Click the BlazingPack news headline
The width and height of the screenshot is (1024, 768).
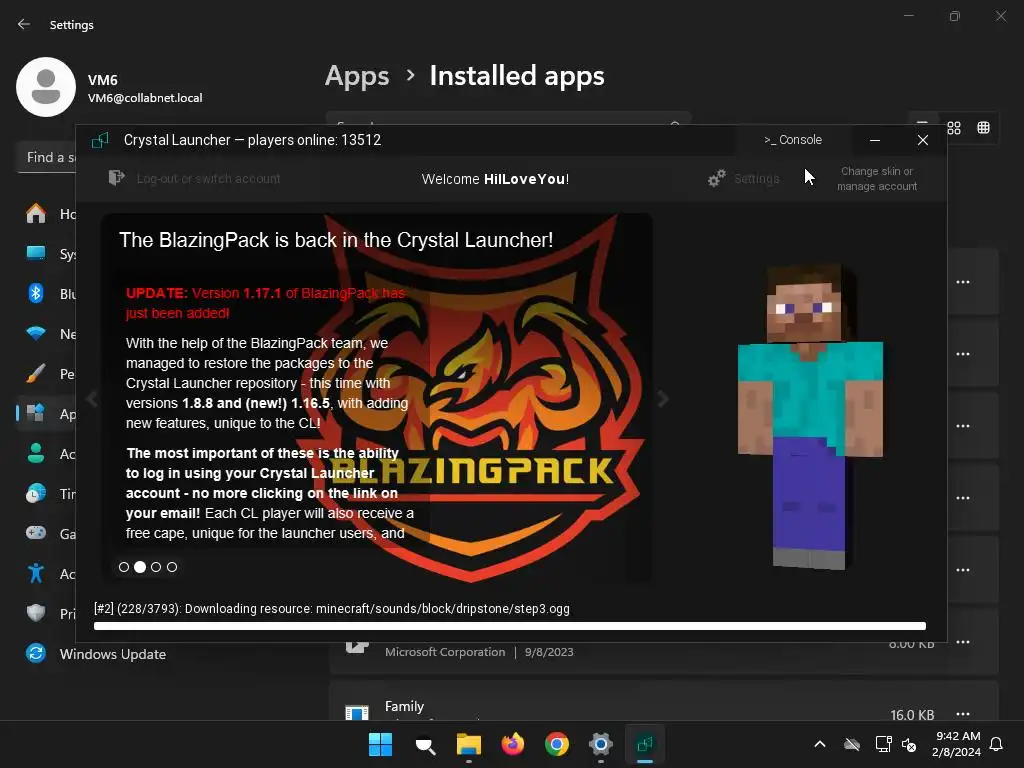[336, 240]
